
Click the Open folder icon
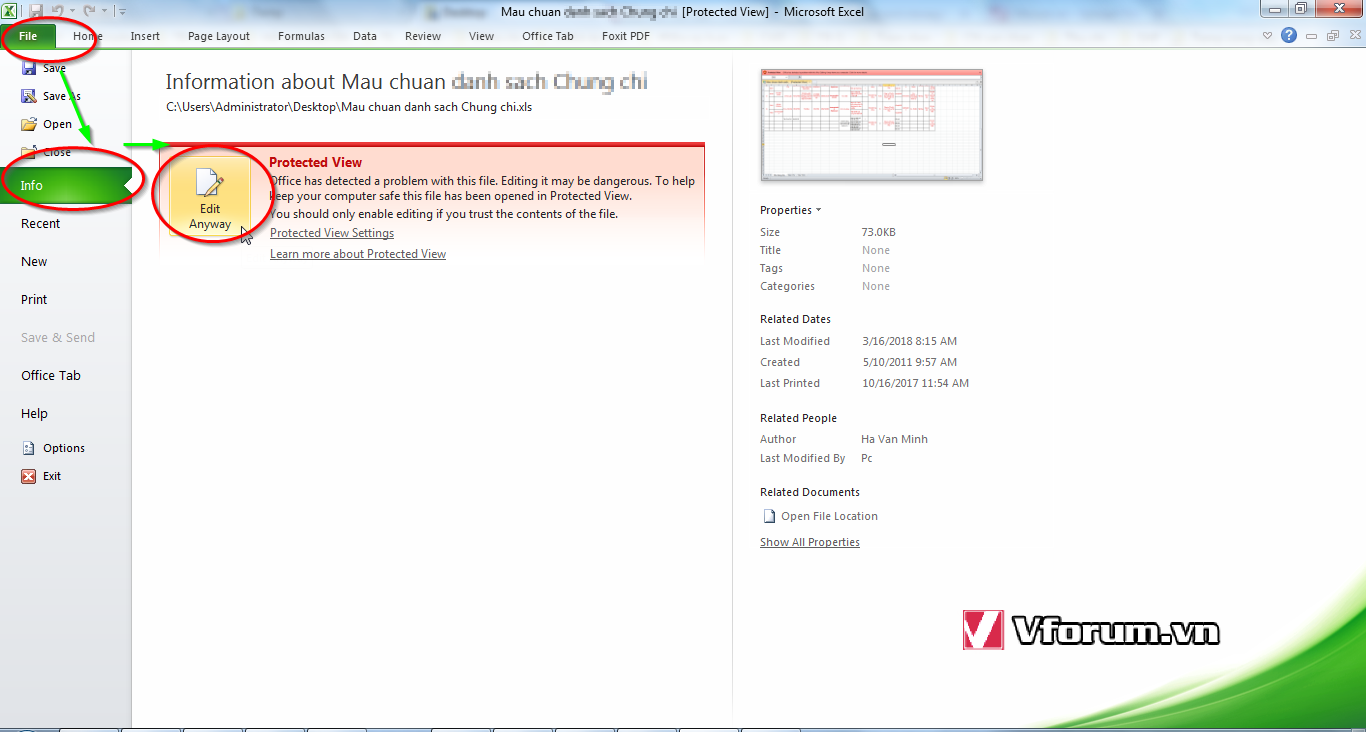[x=29, y=124]
